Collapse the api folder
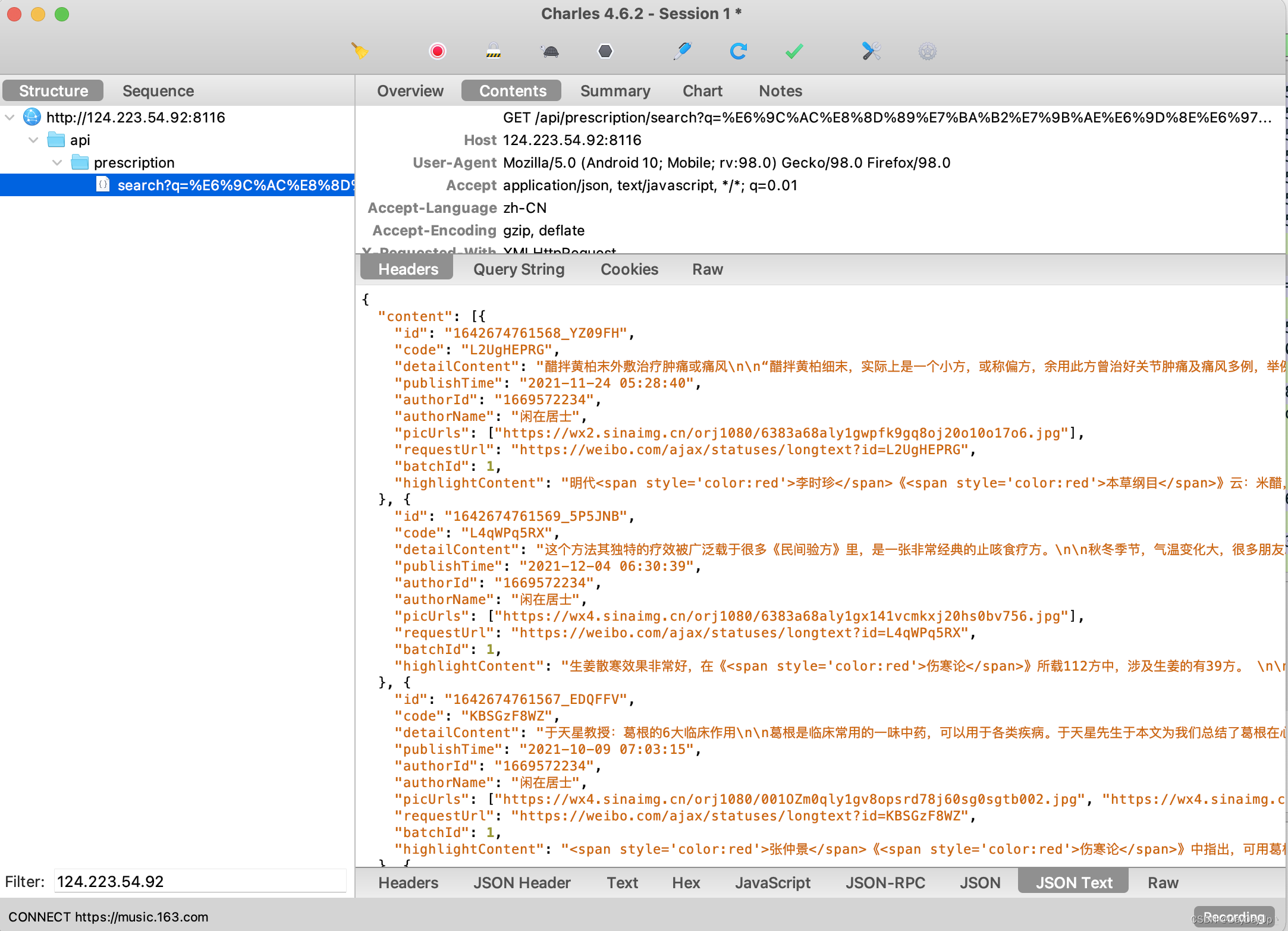 [x=34, y=140]
